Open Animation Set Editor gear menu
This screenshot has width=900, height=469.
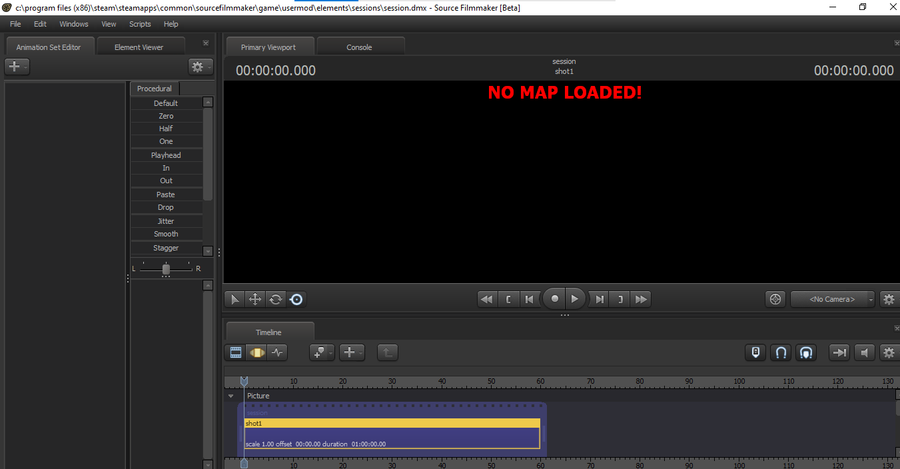pyautogui.click(x=200, y=67)
